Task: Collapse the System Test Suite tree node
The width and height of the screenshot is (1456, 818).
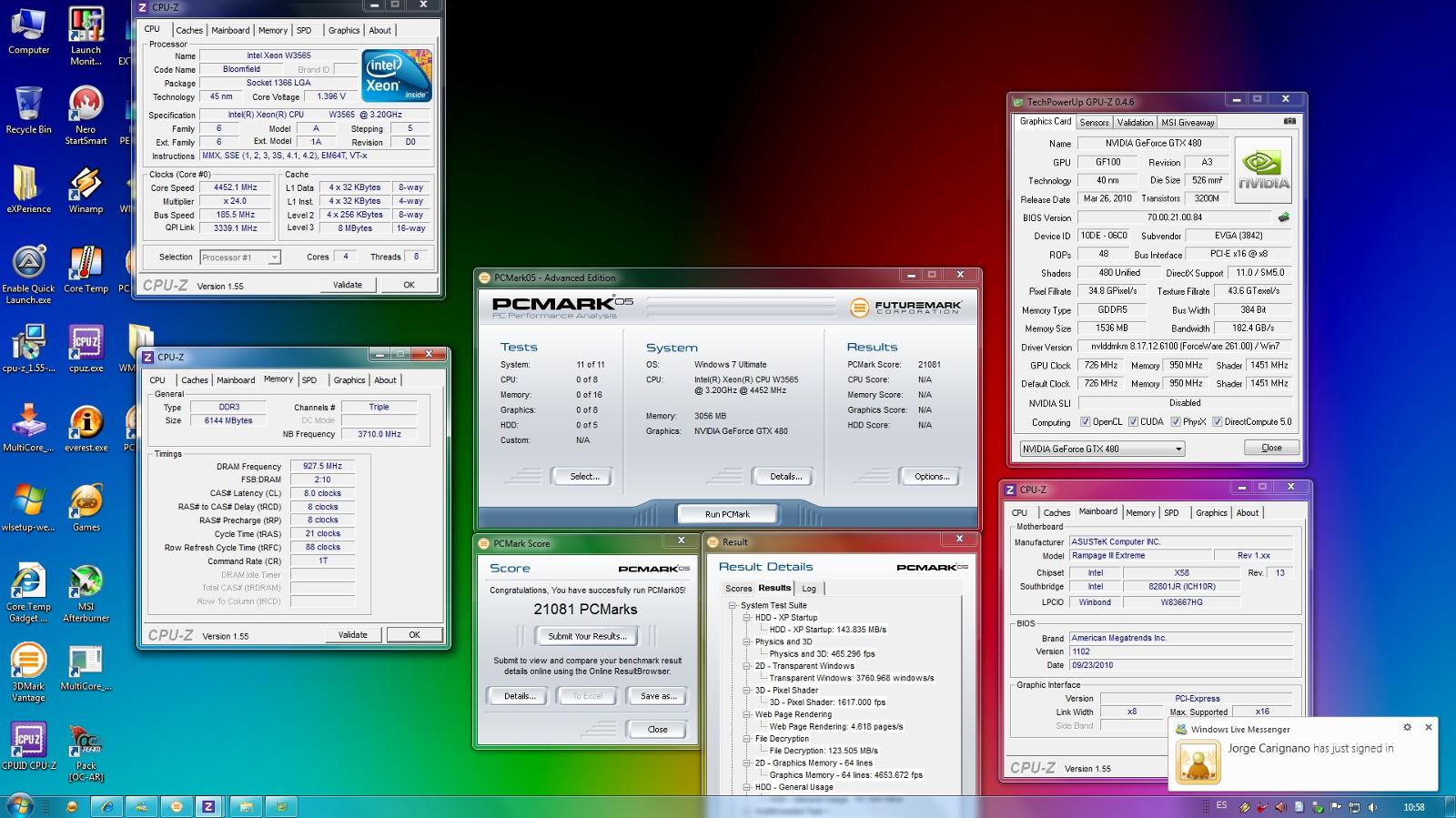Action: pos(732,605)
